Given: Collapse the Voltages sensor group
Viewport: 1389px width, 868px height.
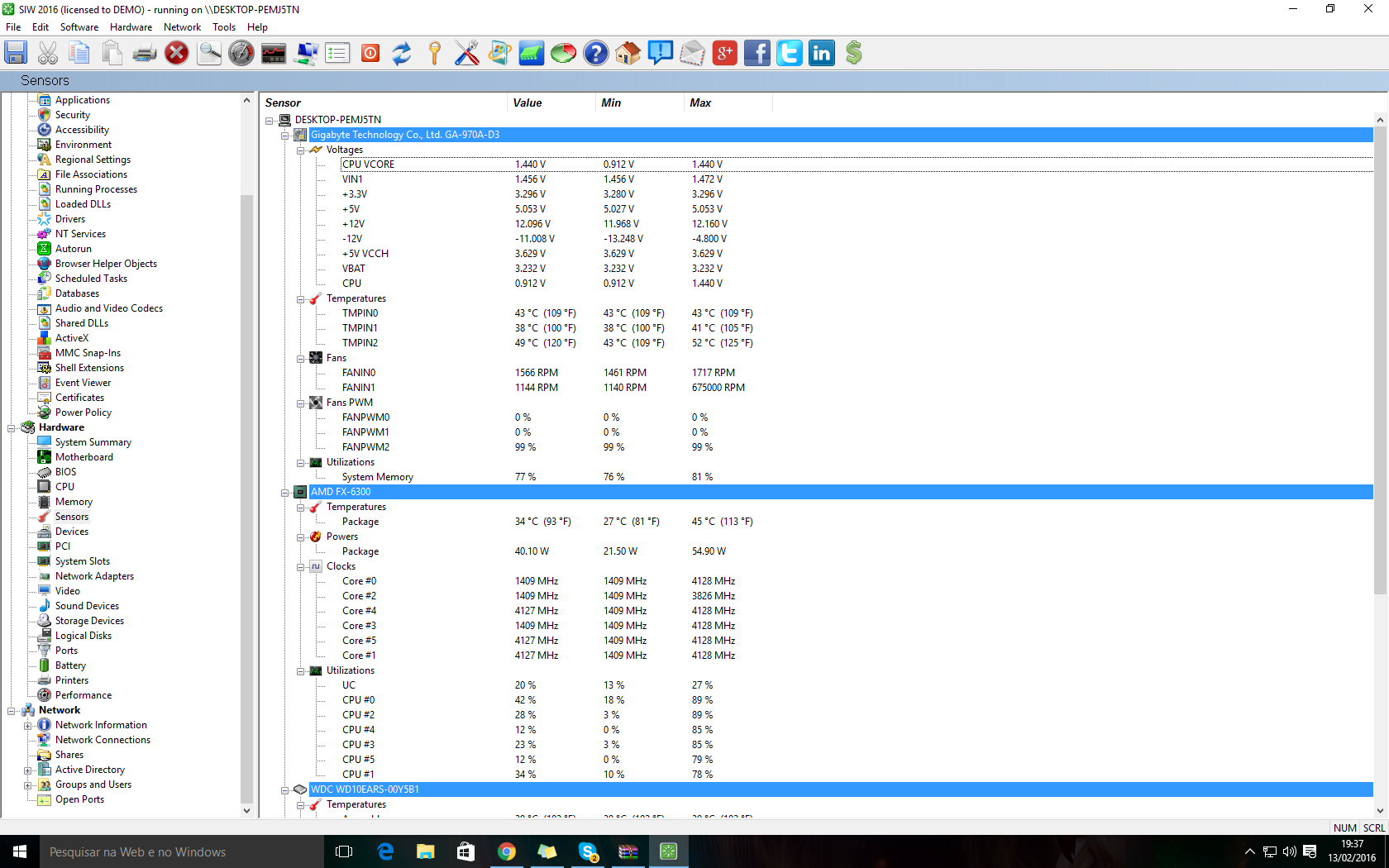Looking at the screenshot, I should click(301, 150).
